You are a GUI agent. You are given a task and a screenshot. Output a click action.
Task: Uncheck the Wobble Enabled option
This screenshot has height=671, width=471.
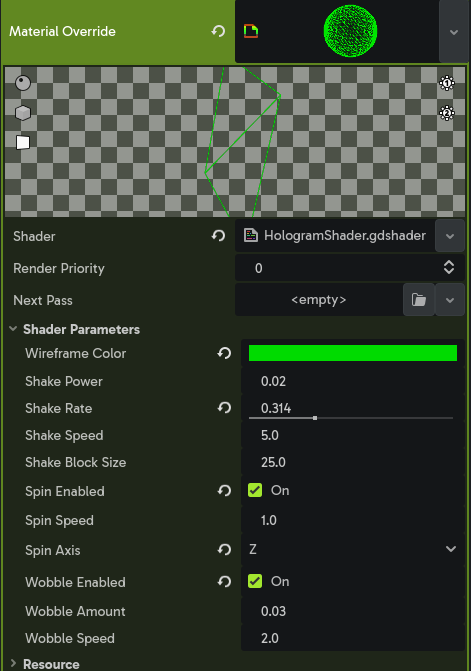click(x=255, y=581)
